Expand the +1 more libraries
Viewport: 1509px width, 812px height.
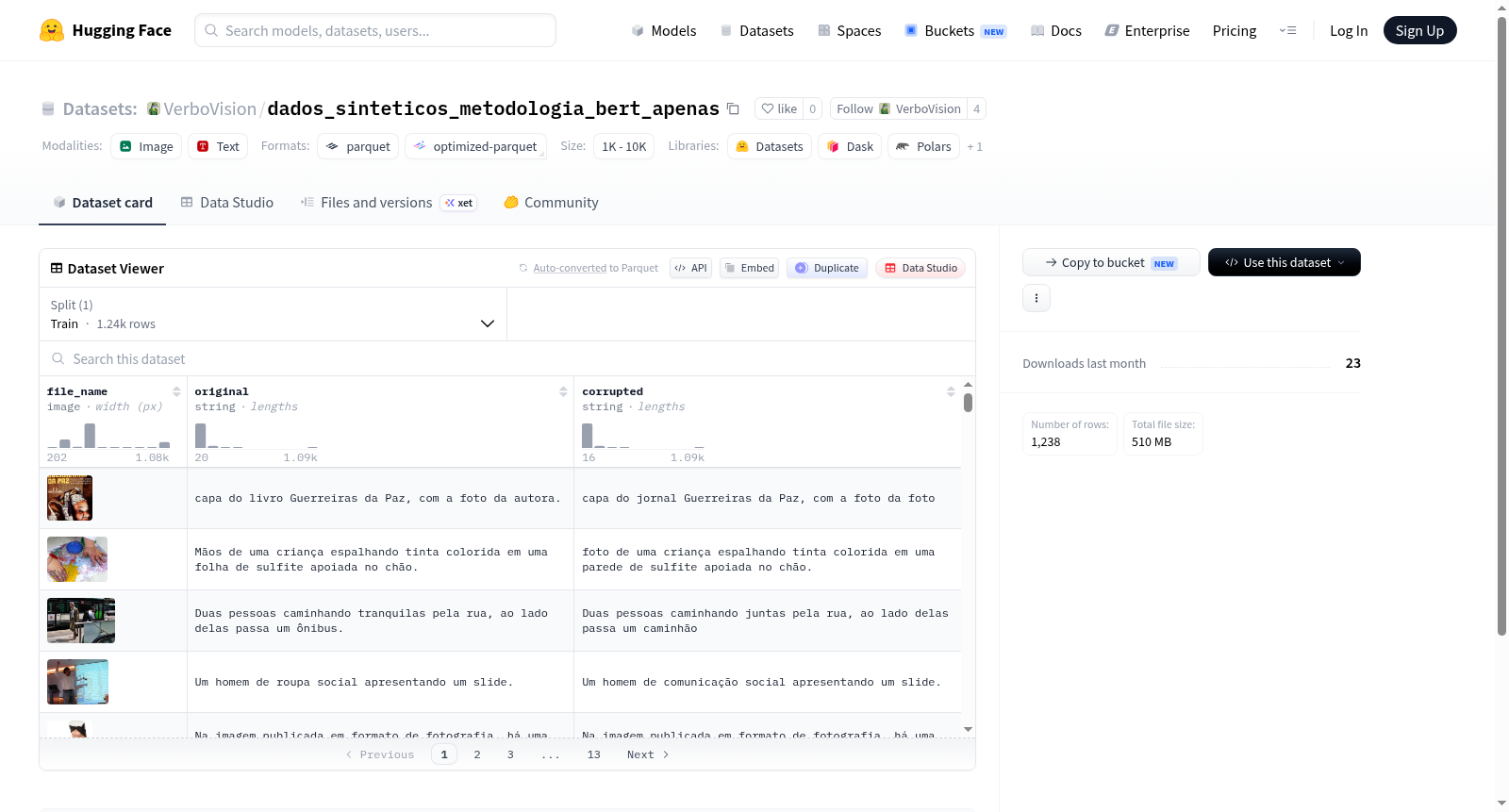[974, 146]
